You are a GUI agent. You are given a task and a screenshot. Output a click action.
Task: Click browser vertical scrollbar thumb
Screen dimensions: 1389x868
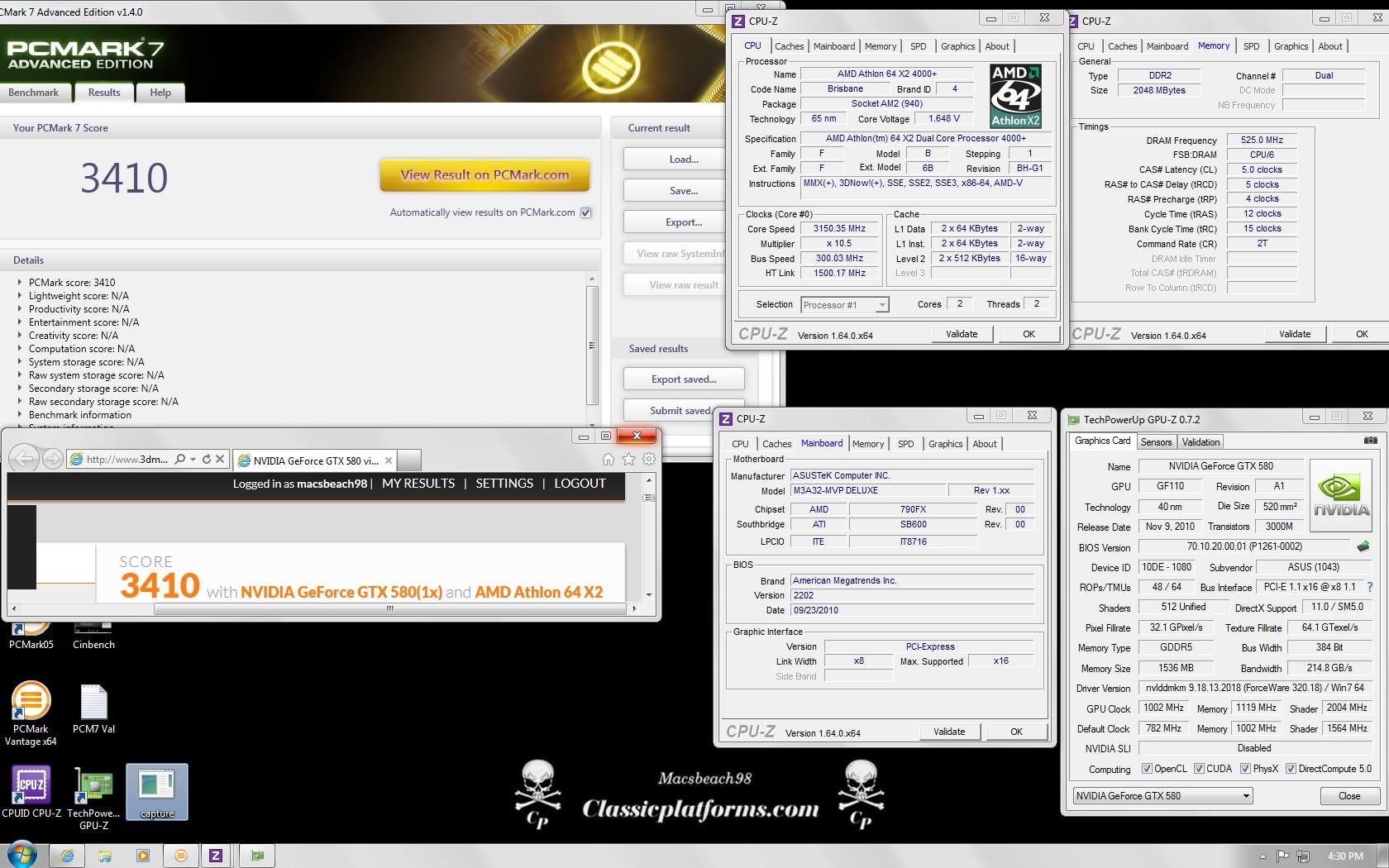pyautogui.click(x=649, y=498)
